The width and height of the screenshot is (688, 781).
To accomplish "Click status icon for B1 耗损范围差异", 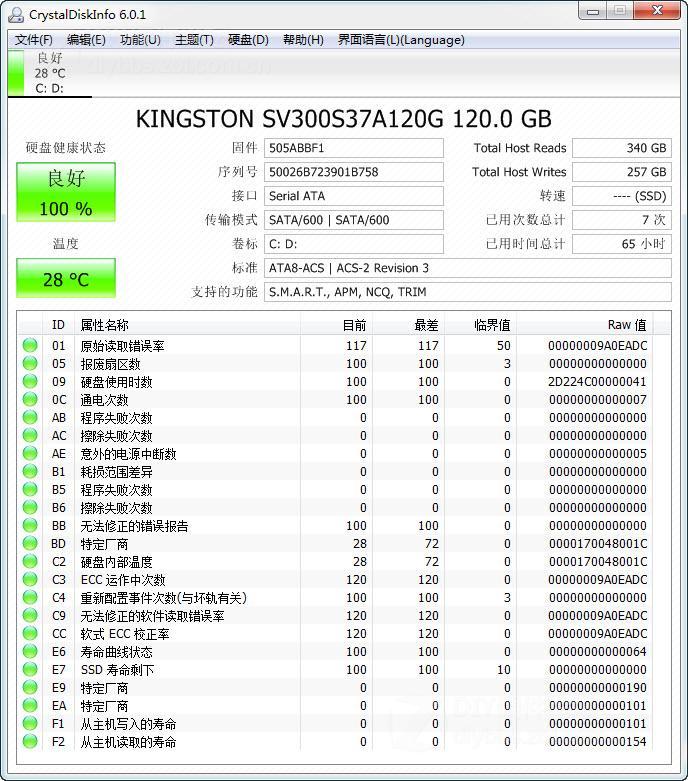I will 30,471.
